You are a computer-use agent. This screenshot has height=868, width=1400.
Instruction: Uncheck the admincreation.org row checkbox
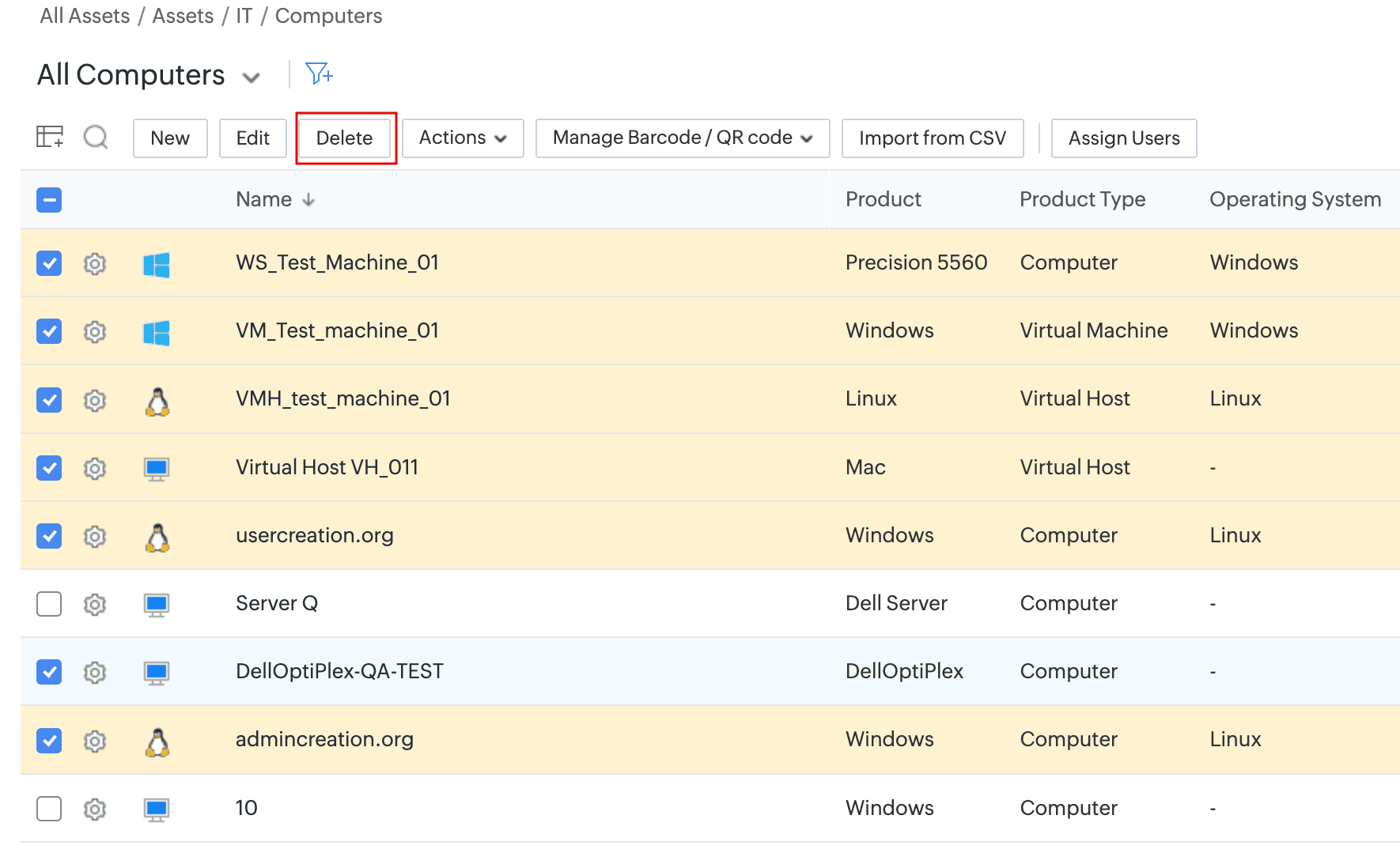[49, 741]
